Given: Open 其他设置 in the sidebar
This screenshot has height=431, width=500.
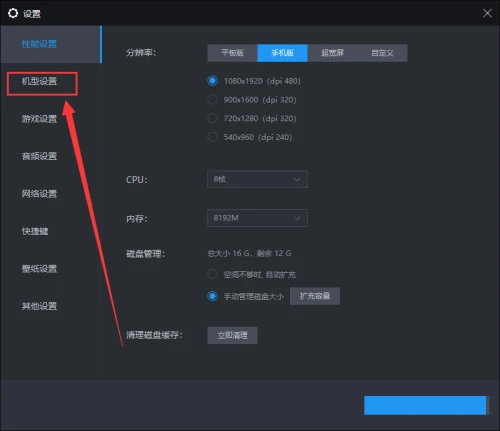Looking at the screenshot, I should pyautogui.click(x=39, y=306).
